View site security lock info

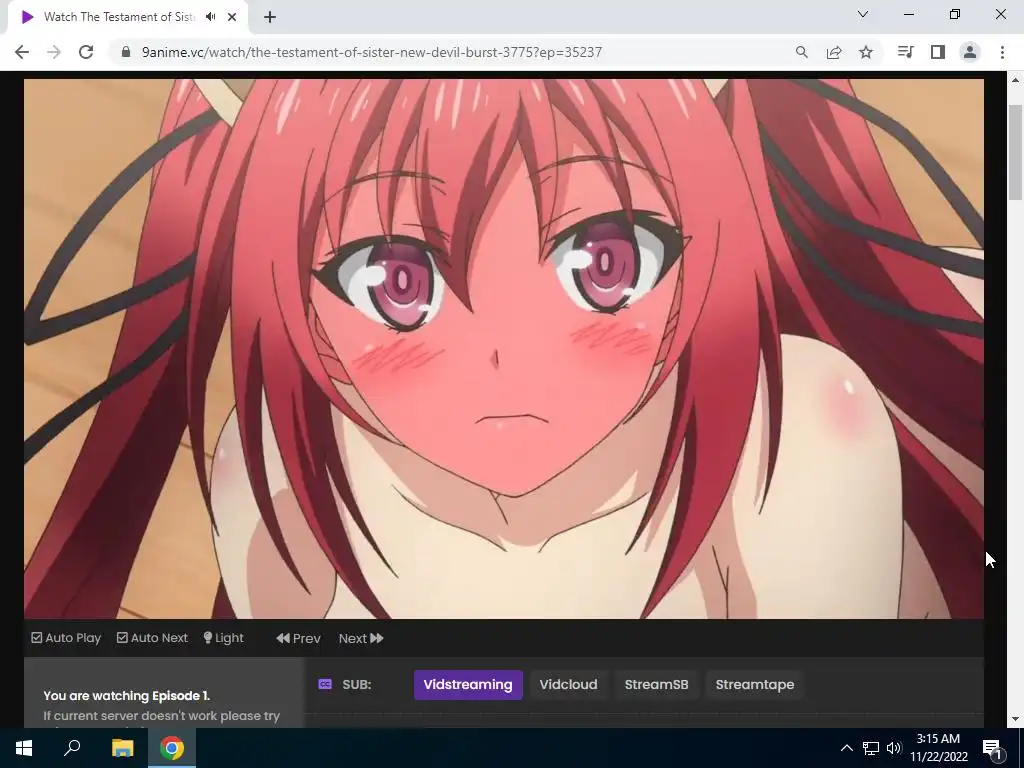[x=127, y=52]
